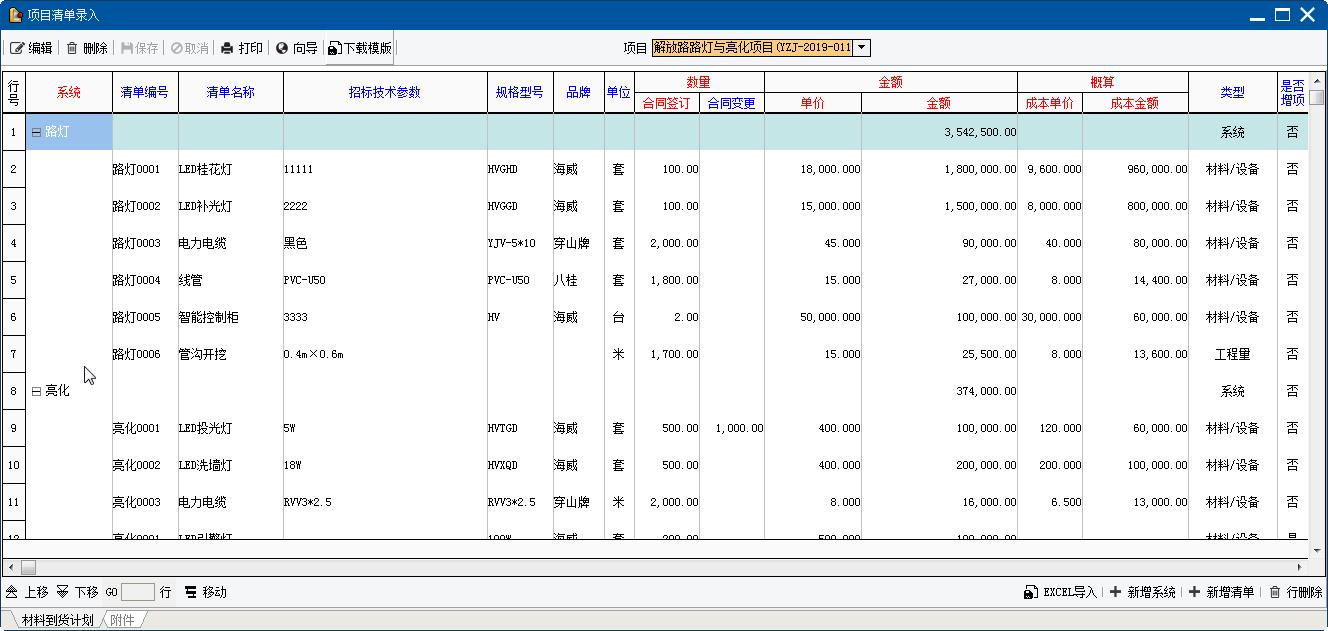Switch to the 附件 tab

tap(122, 620)
